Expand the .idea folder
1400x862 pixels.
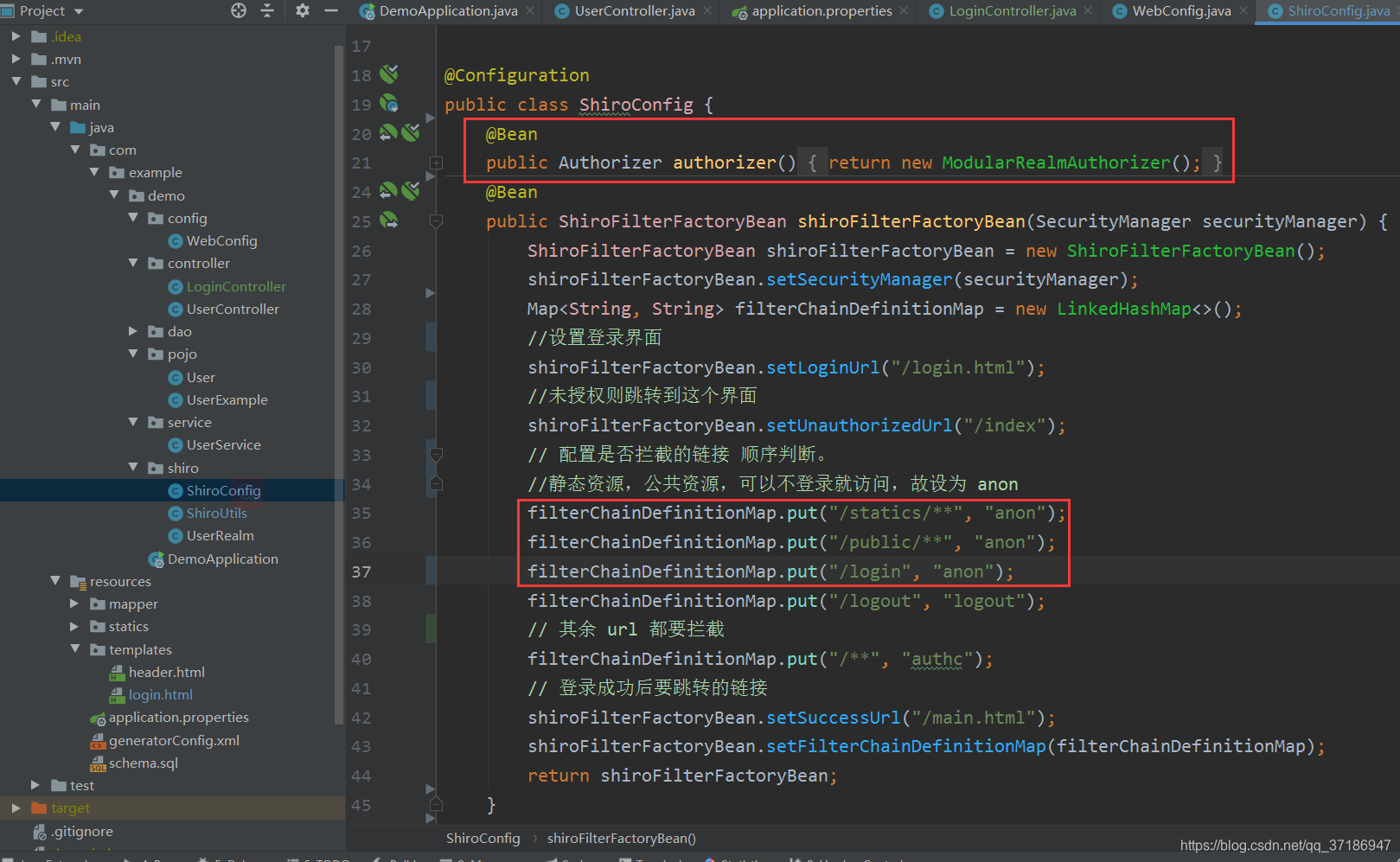(16, 36)
